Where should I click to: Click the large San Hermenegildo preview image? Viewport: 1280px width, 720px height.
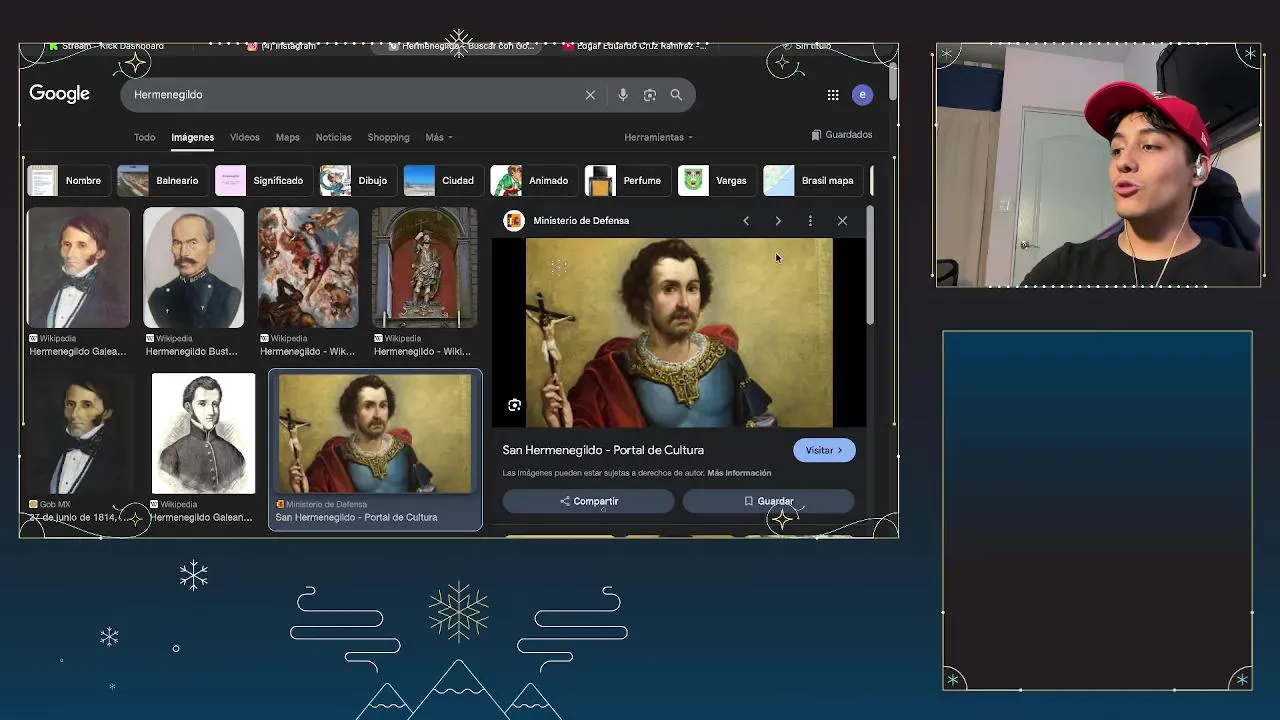point(679,333)
